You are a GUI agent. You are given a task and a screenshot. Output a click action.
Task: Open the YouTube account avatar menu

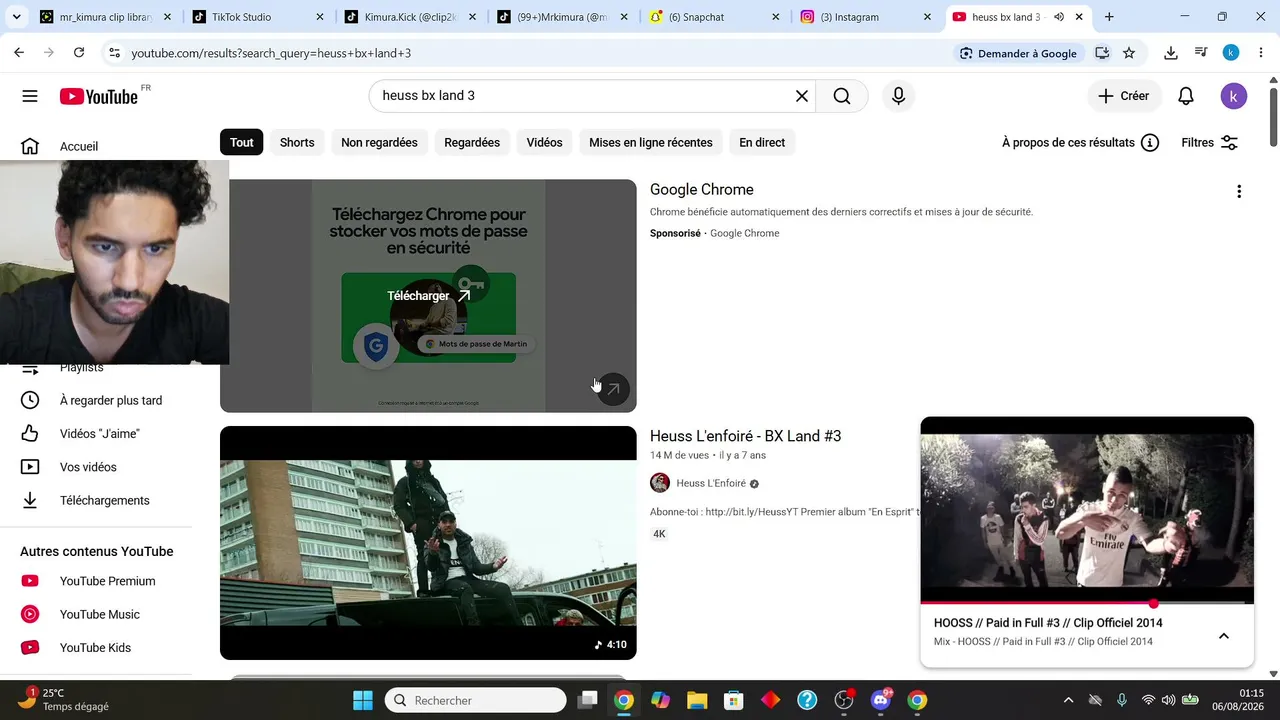coord(1234,96)
